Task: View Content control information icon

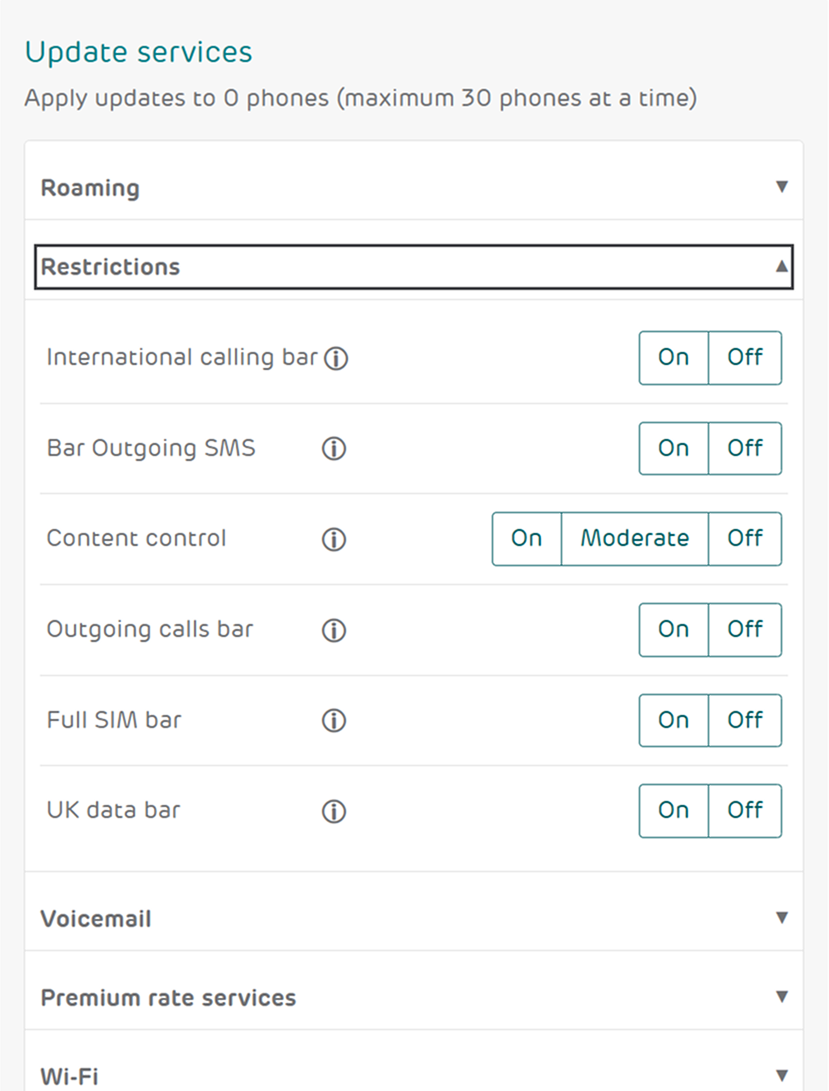Action: click(333, 539)
